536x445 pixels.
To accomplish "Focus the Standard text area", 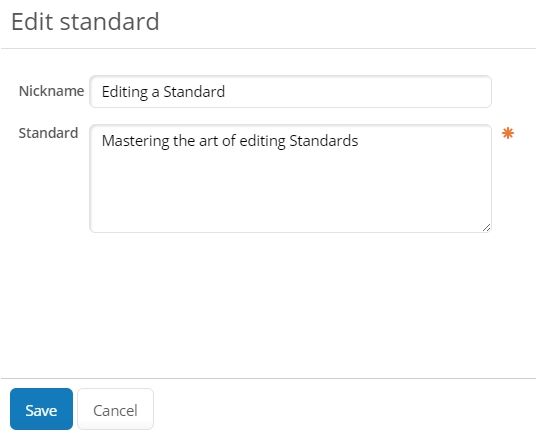I will pos(291,178).
